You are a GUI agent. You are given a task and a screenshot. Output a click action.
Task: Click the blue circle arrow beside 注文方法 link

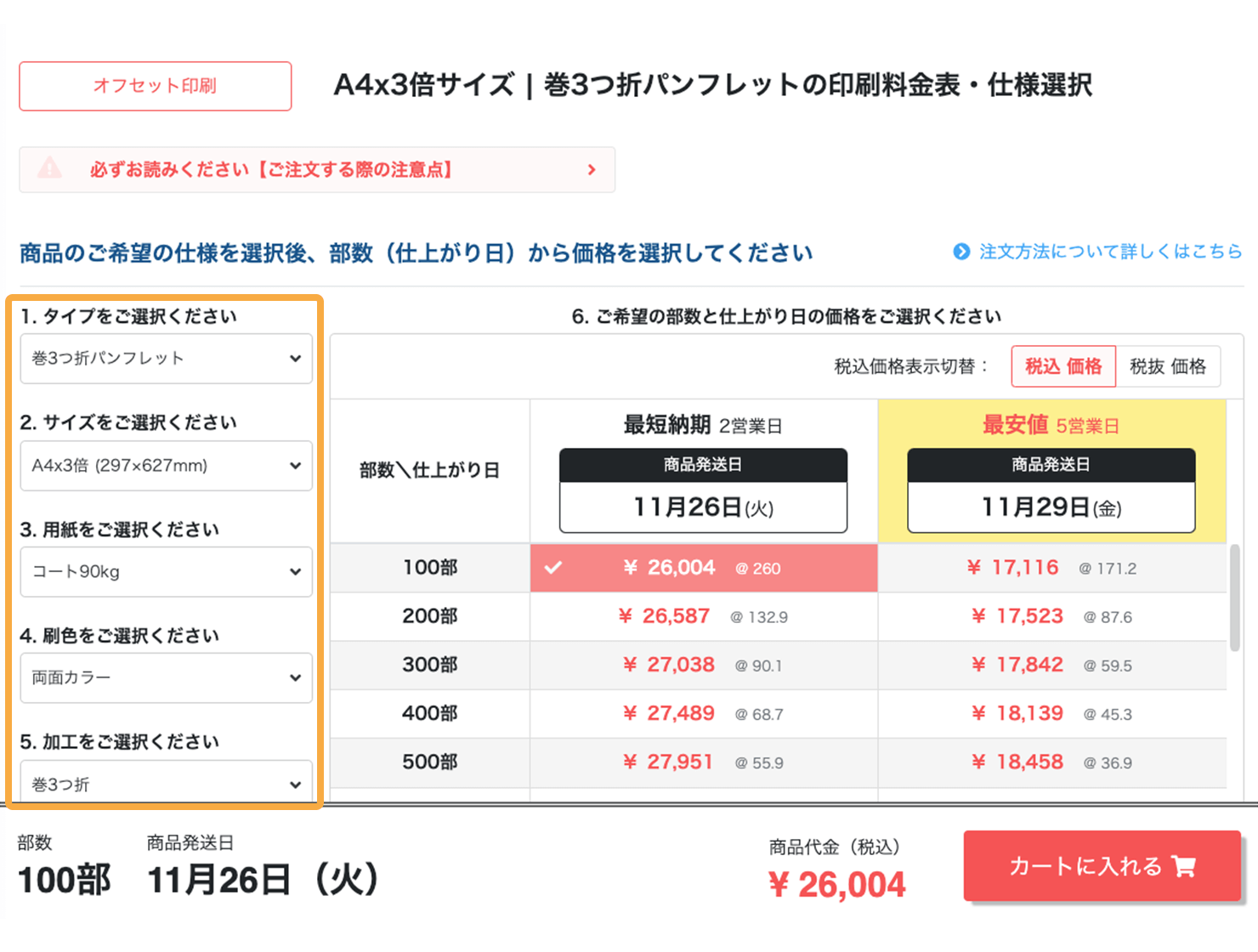(x=961, y=252)
